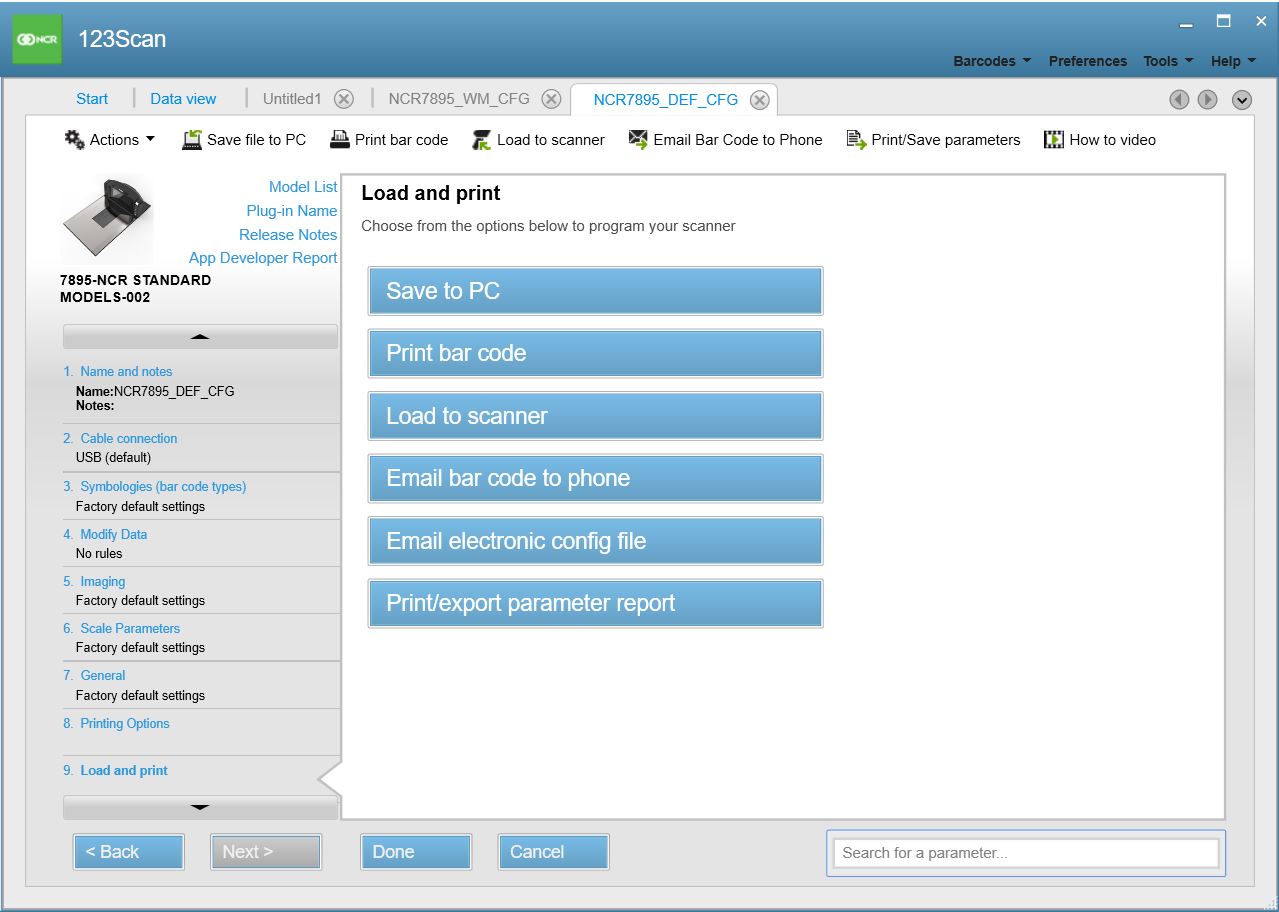Open the App Developer Report link
Screen dimensions: 1279x912
pyautogui.click(x=263, y=258)
